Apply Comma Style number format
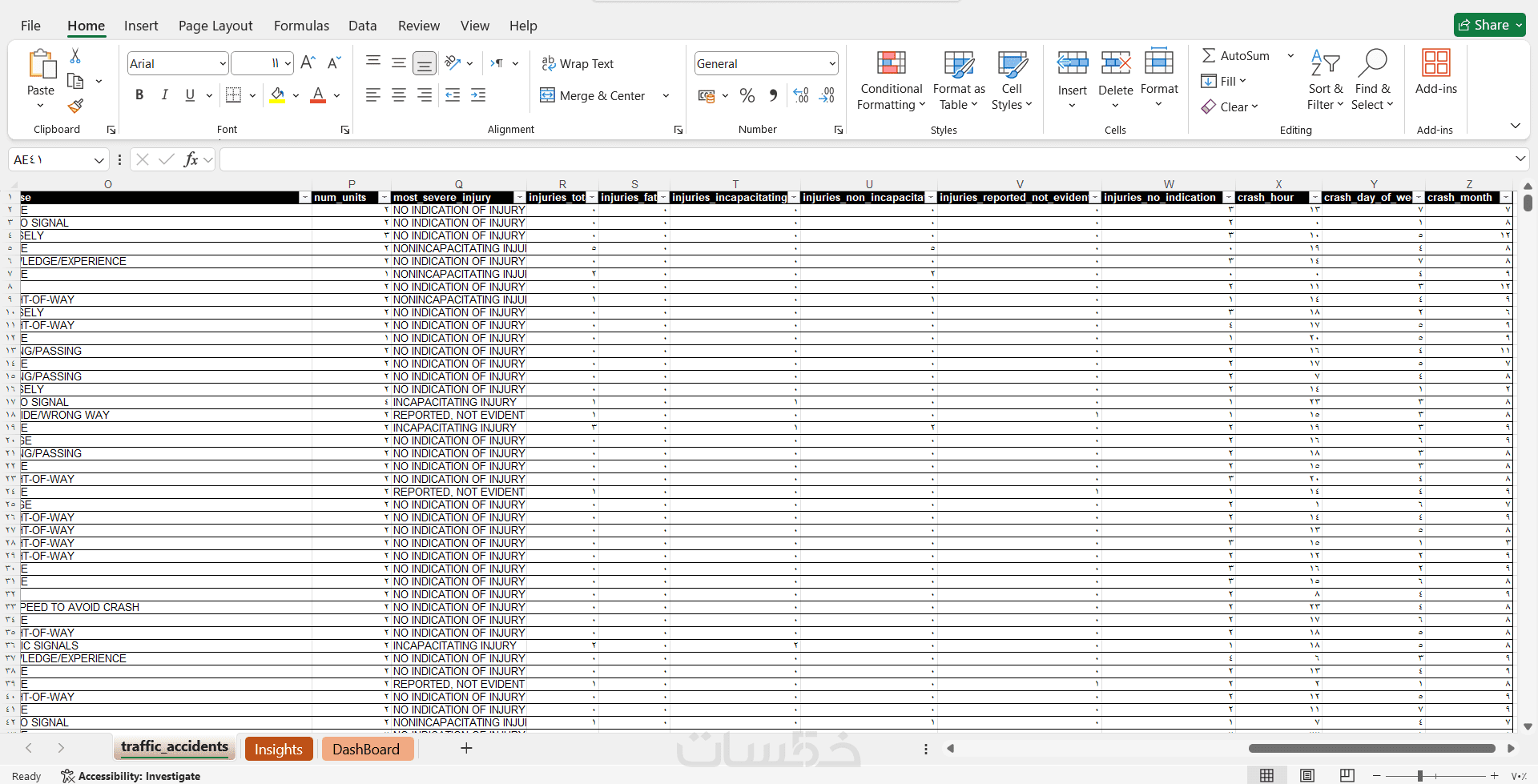The image size is (1538, 784). 773,96
